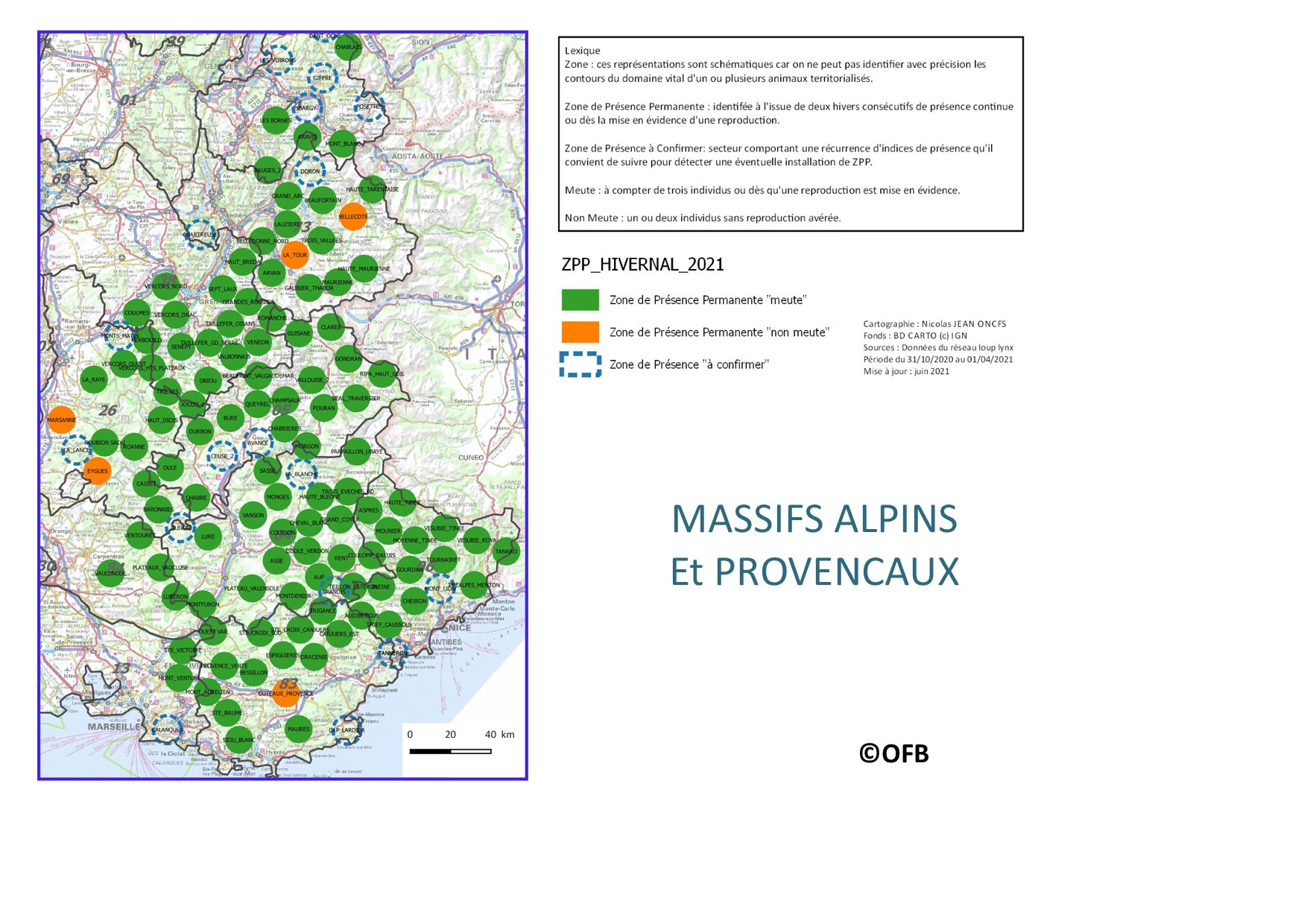This screenshot has width=1307, height=924.
Task: Click the green SIOU_BLANC zone circle
Action: (238, 740)
